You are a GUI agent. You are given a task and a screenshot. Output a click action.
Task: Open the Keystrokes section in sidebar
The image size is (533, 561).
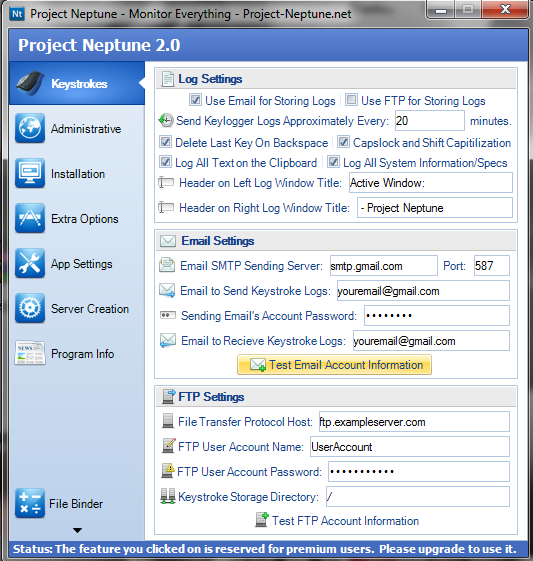point(77,83)
